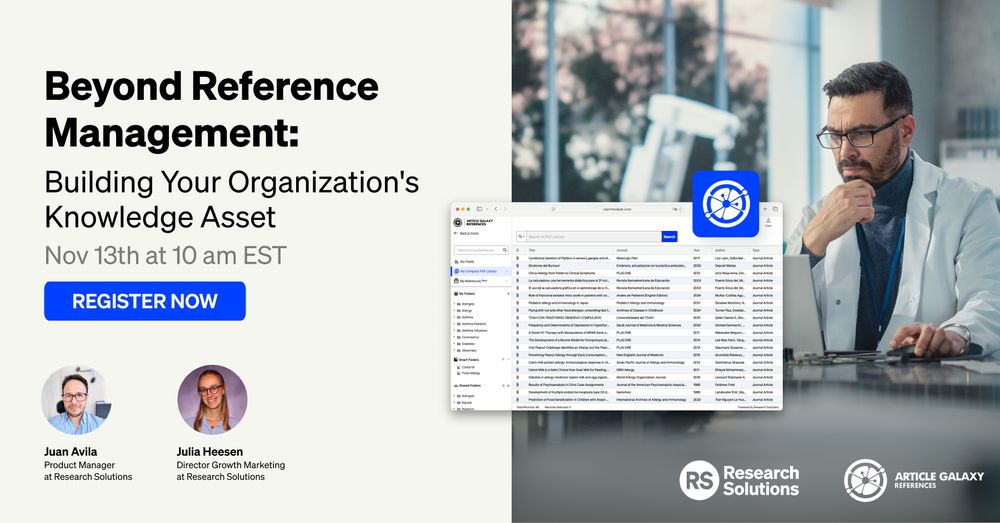Sort by the Journal column header

tap(622, 250)
